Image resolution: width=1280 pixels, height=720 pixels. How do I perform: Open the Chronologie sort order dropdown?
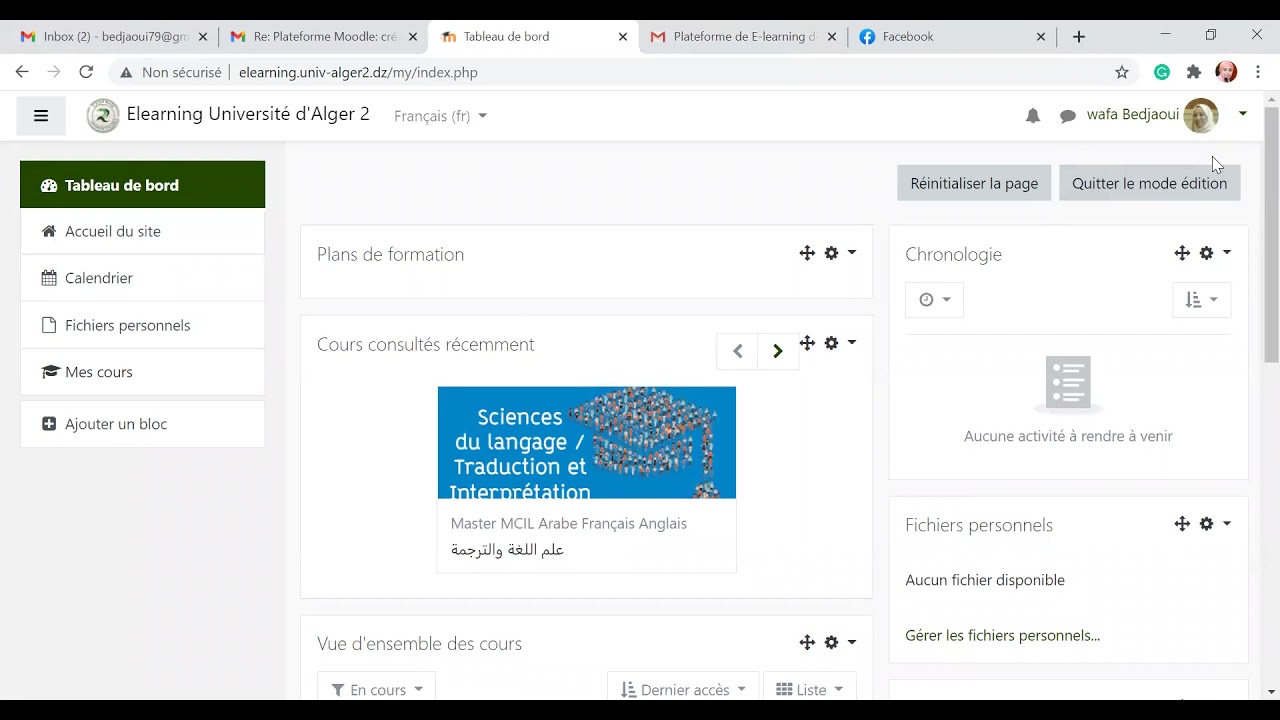pos(1201,300)
